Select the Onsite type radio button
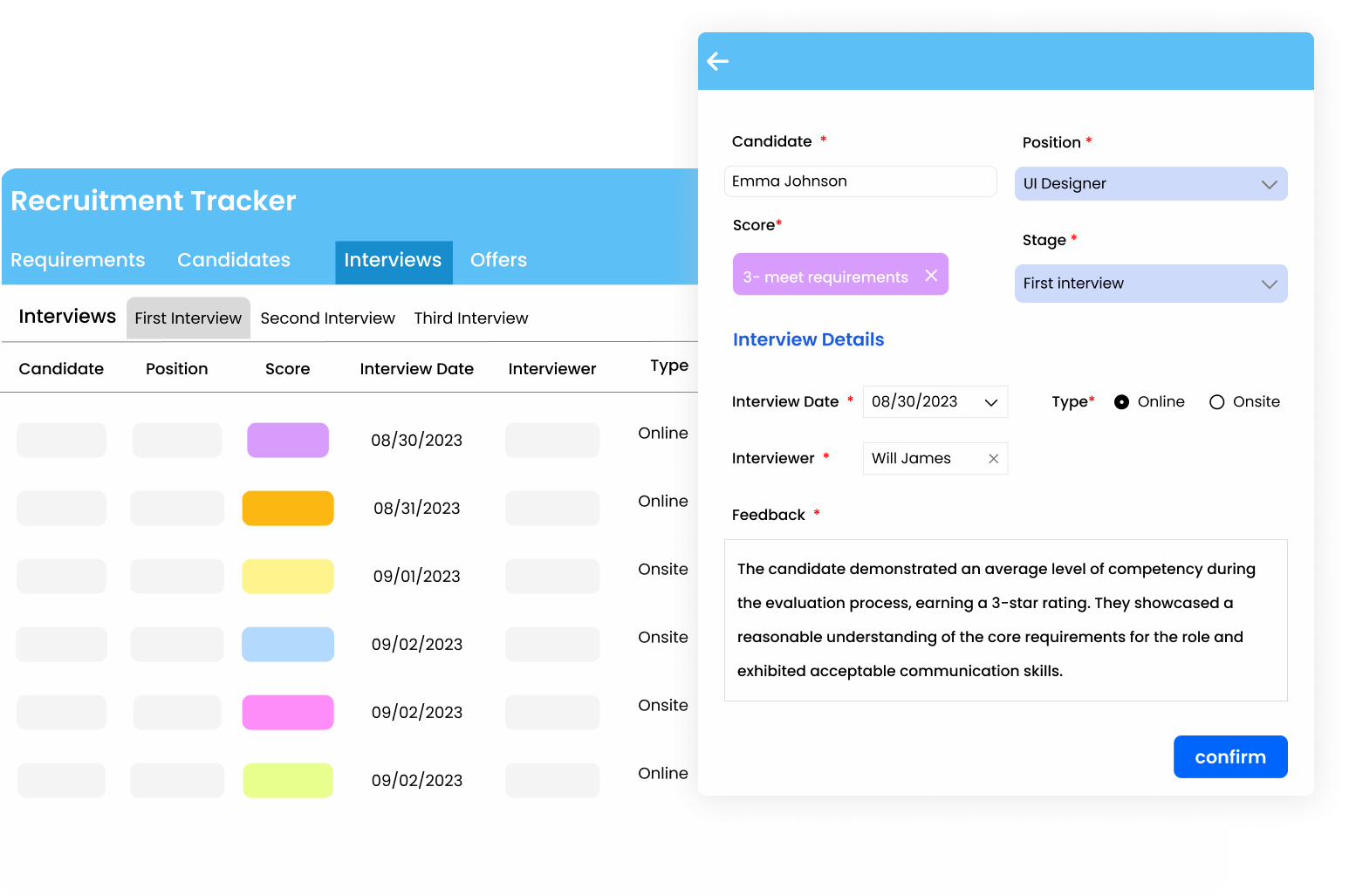Viewport: 1349px width, 896px height. click(x=1216, y=402)
